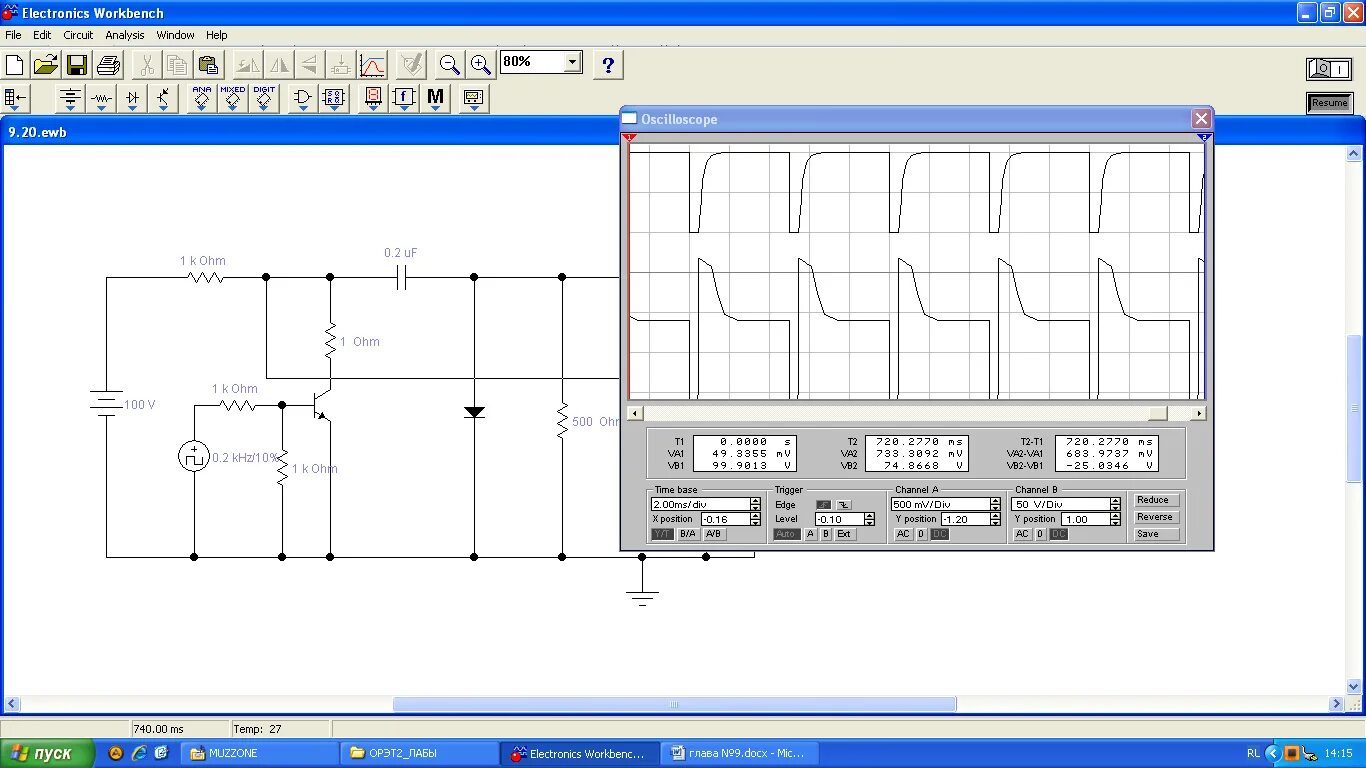The image size is (1366, 768).
Task: Open the Help menu
Action: pyautogui.click(x=217, y=35)
